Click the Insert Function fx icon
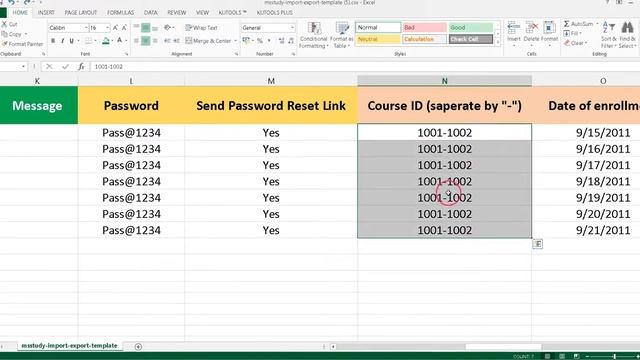The width and height of the screenshot is (640, 360). coord(81,67)
